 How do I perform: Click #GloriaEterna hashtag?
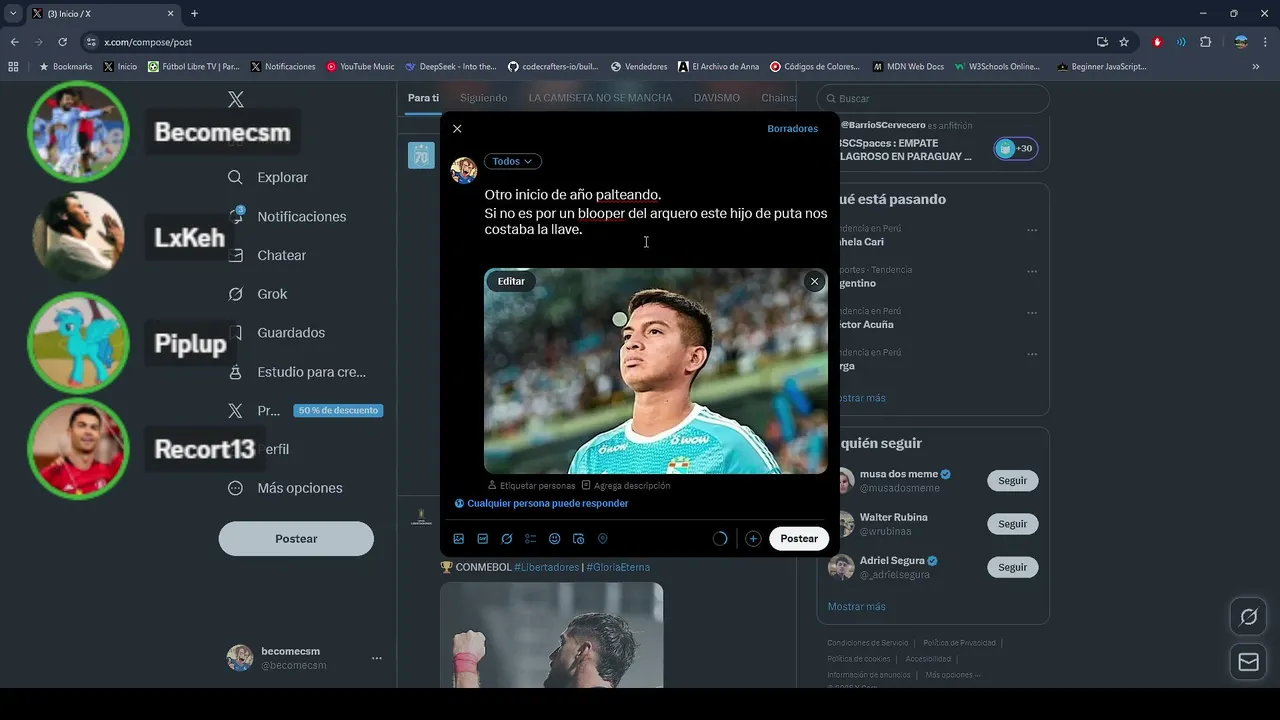point(618,567)
